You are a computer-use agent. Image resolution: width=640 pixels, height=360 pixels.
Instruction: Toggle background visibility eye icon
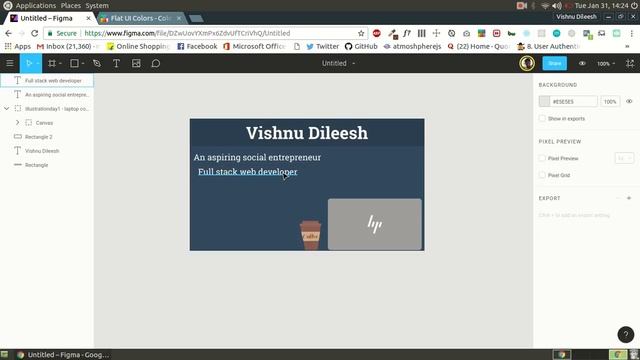(x=629, y=101)
